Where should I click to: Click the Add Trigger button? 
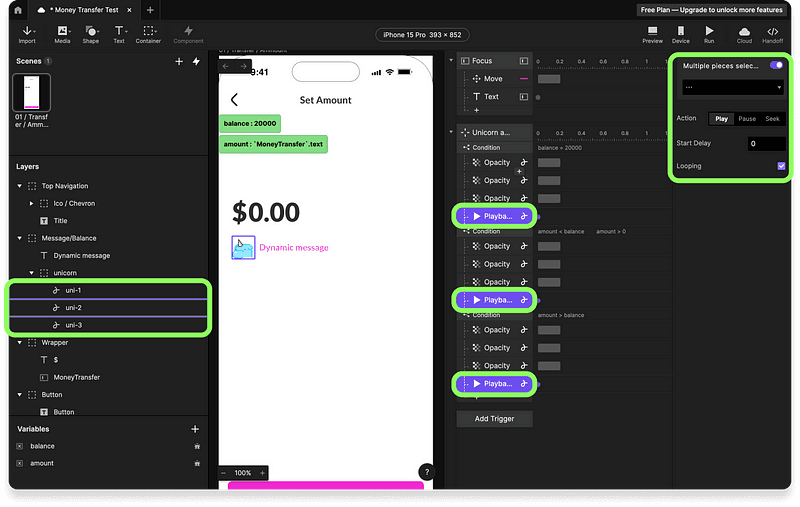tap(494, 419)
